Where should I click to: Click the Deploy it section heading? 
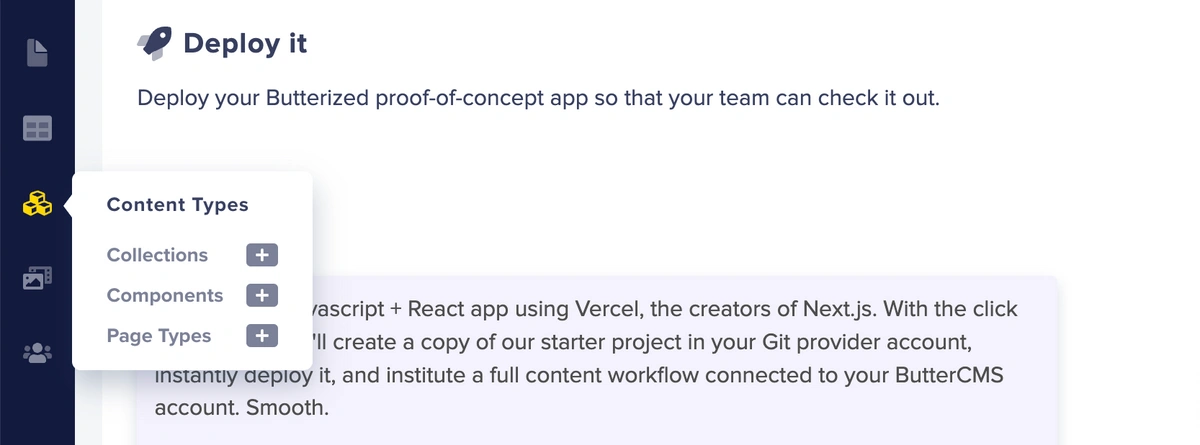pyautogui.click(x=245, y=43)
